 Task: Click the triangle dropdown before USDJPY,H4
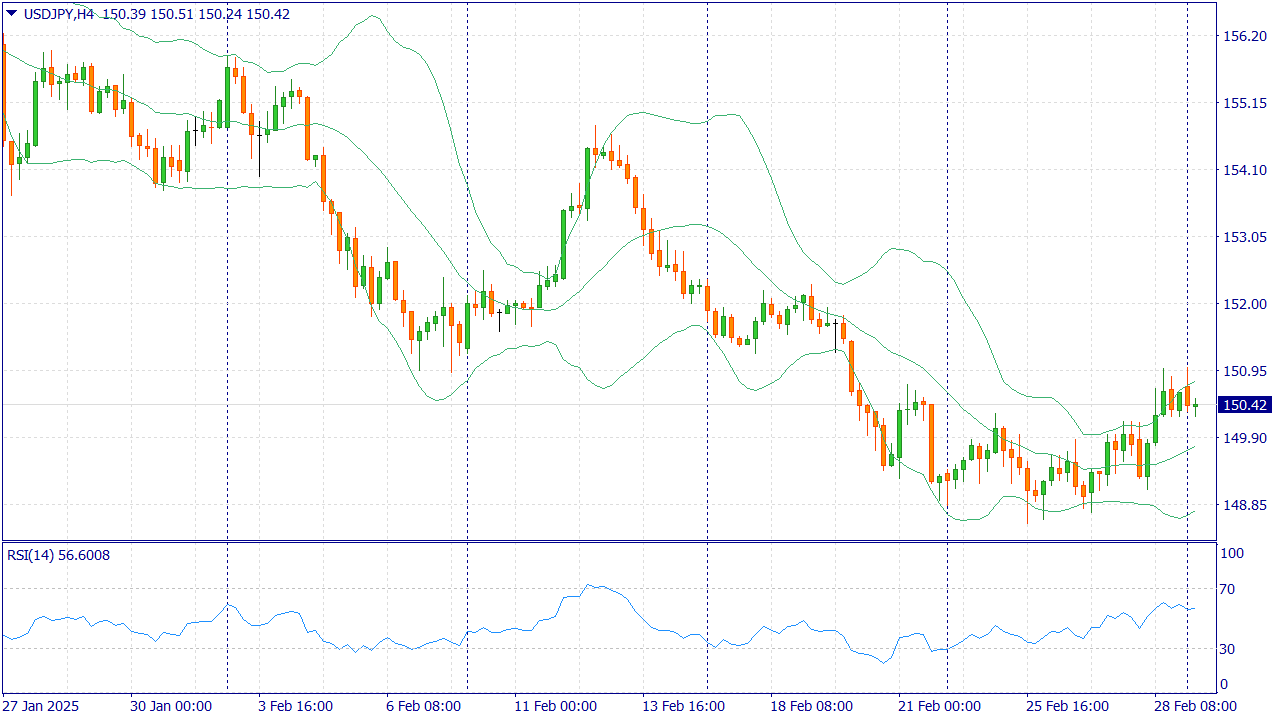tap(11, 13)
